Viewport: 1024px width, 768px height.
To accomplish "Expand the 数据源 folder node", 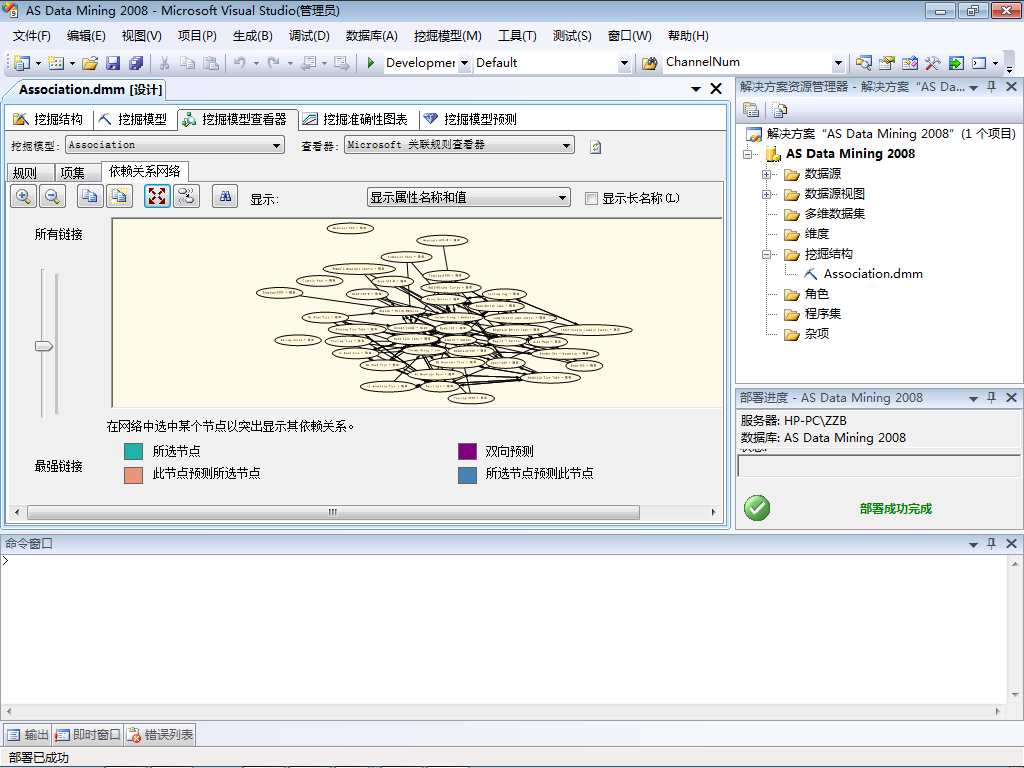I will [x=766, y=174].
